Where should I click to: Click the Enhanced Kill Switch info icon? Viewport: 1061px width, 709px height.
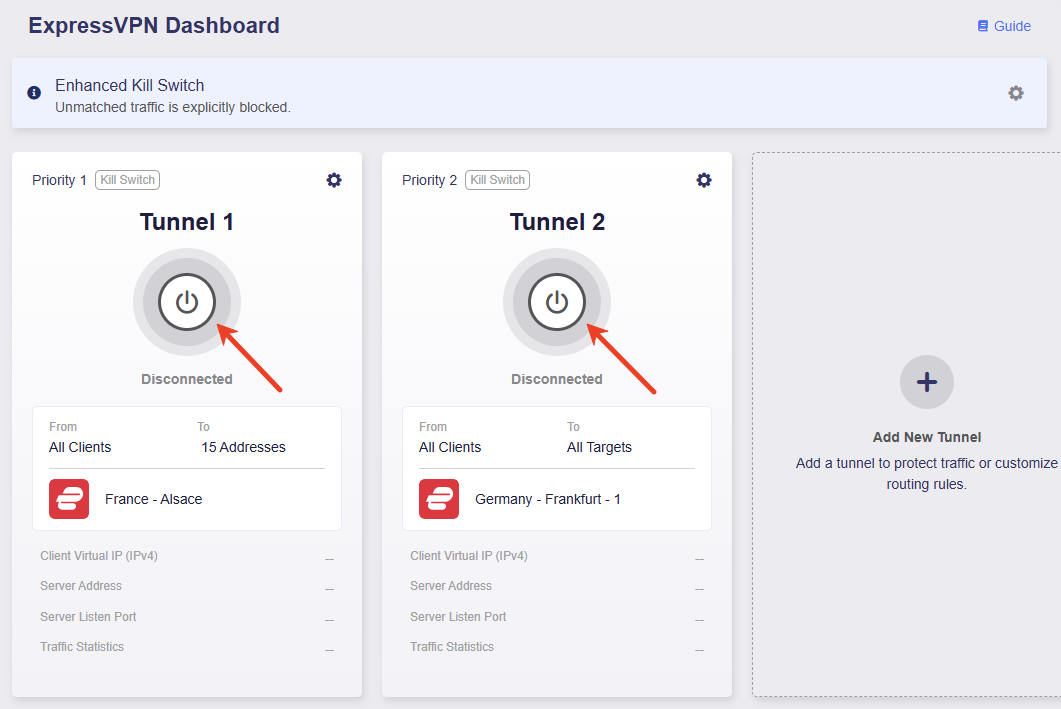[34, 93]
